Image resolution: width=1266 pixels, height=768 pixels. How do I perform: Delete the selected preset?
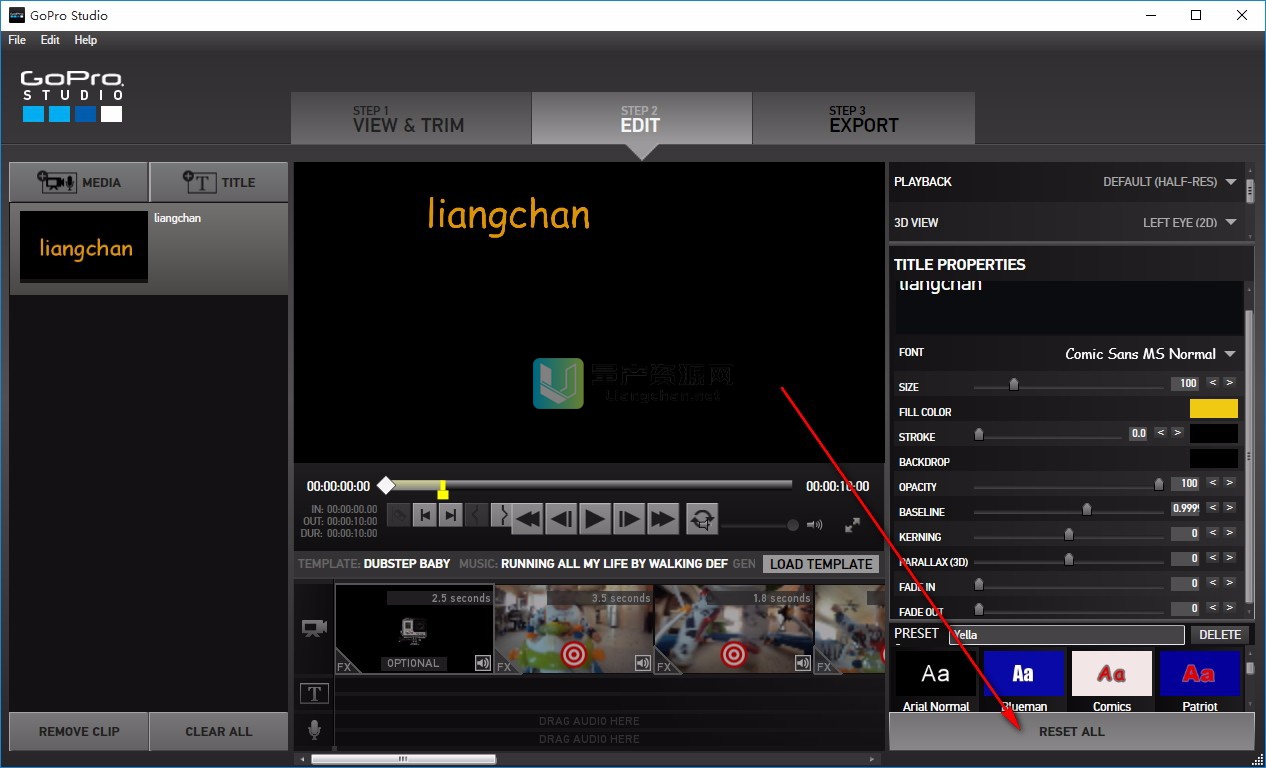(1220, 635)
